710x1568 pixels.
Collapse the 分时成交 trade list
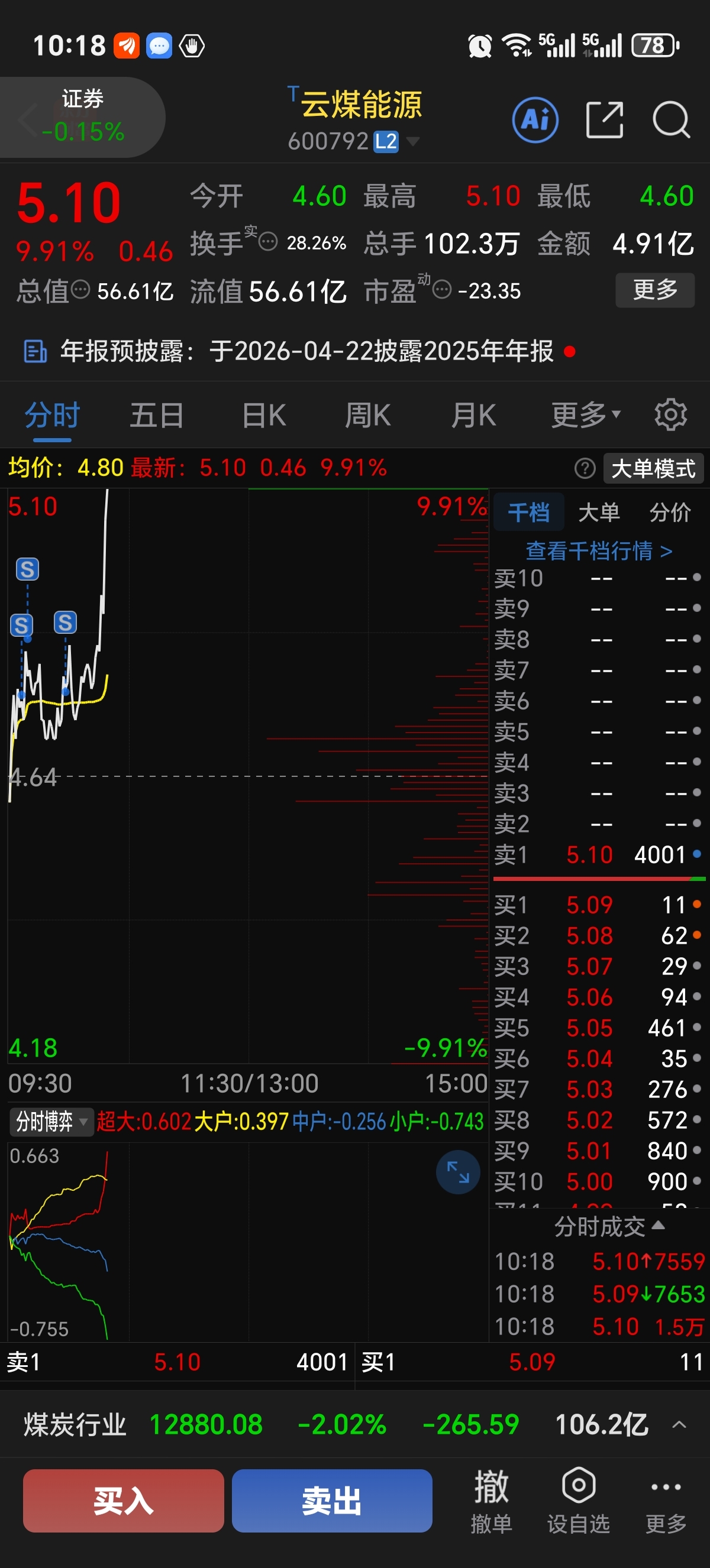609,1226
